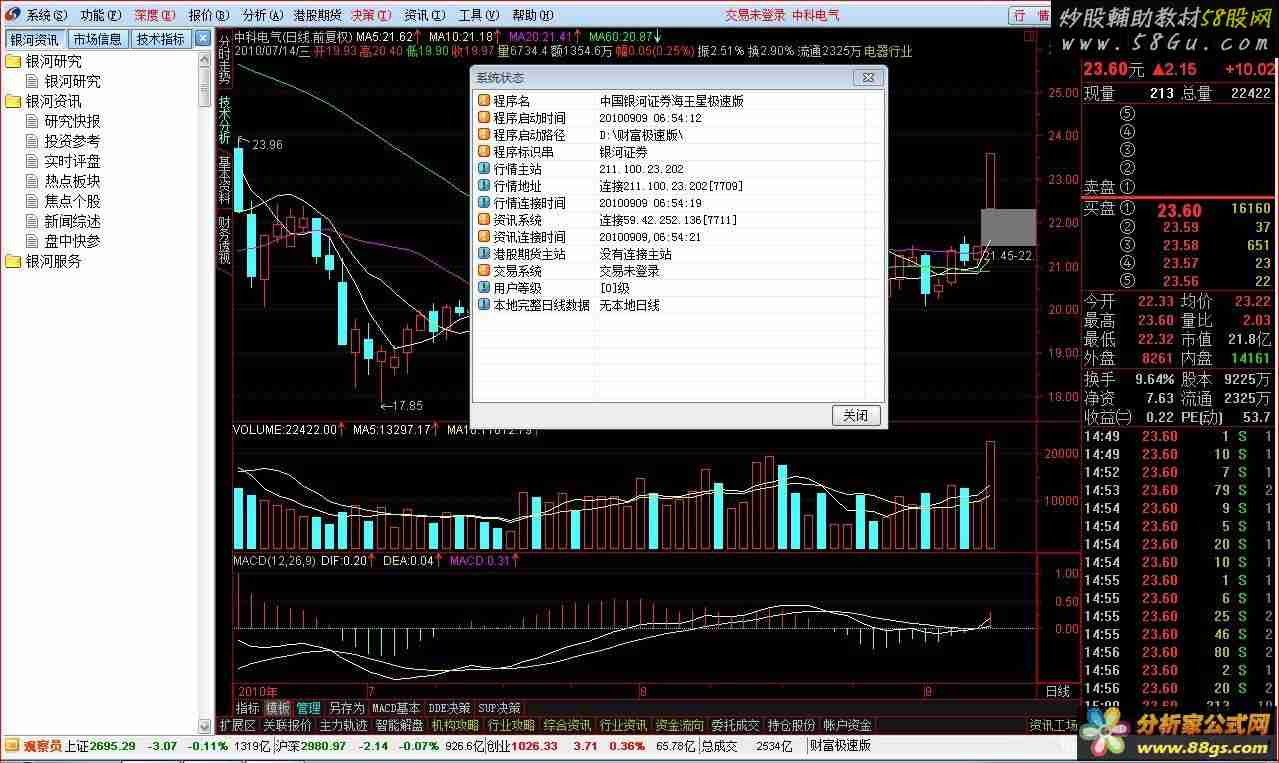Open 实时评盘 document
The width and height of the screenshot is (1279, 763).
tap(72, 161)
